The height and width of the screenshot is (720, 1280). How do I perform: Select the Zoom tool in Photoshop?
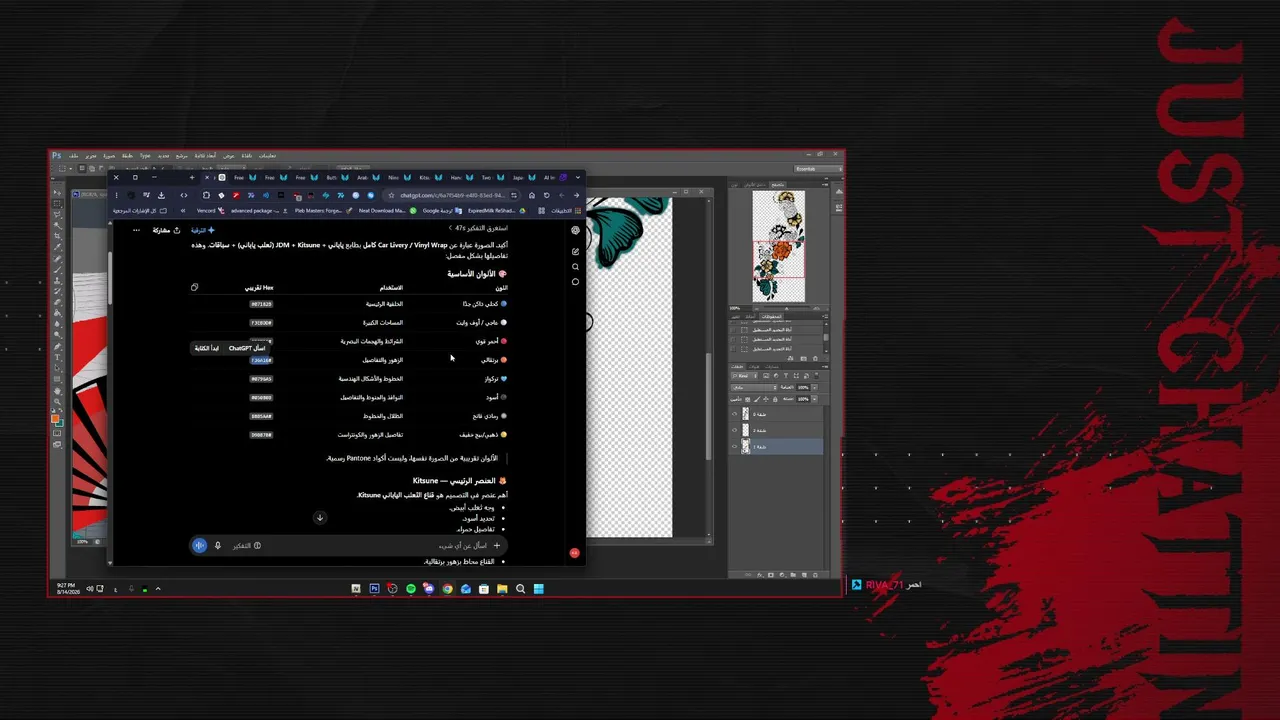pyautogui.click(x=58, y=401)
